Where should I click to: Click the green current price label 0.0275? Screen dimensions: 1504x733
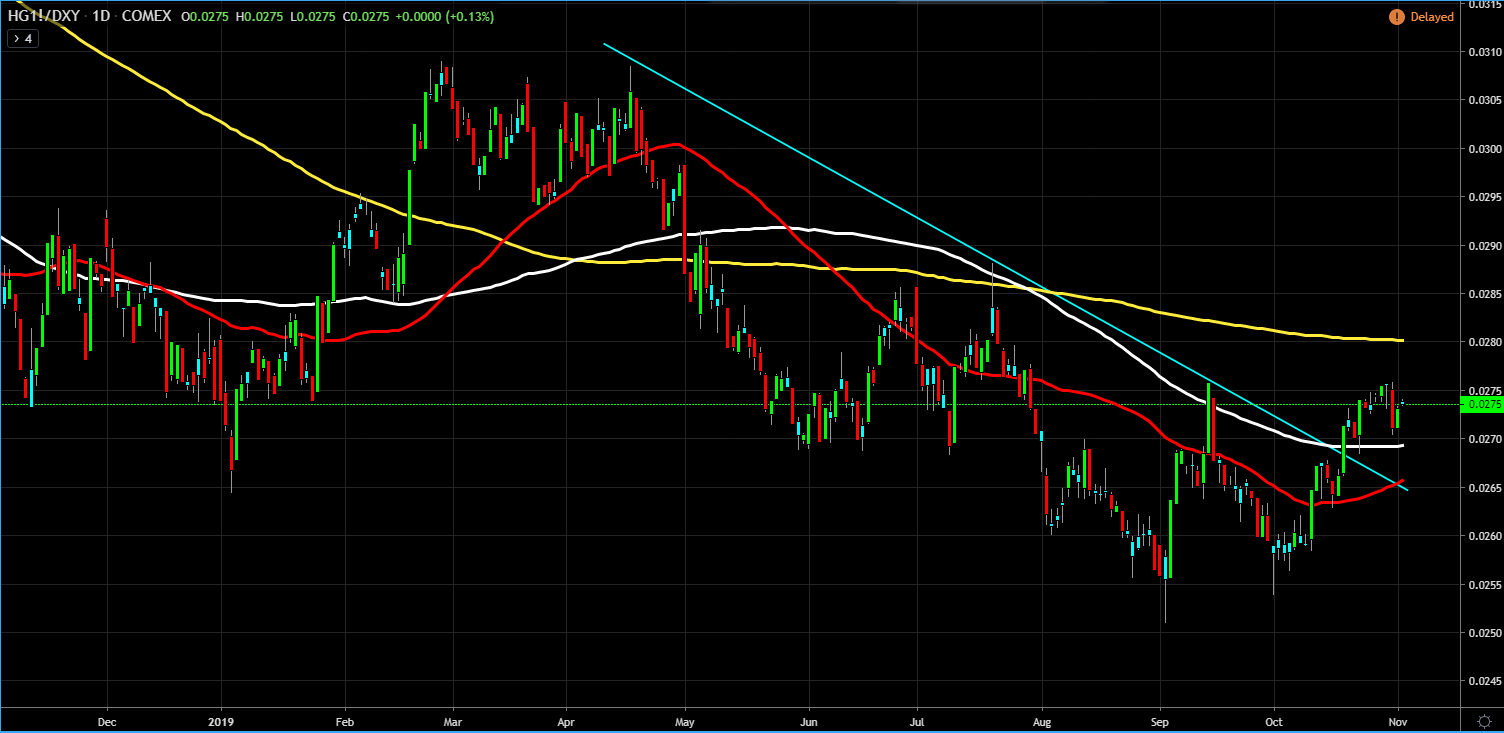click(1480, 404)
